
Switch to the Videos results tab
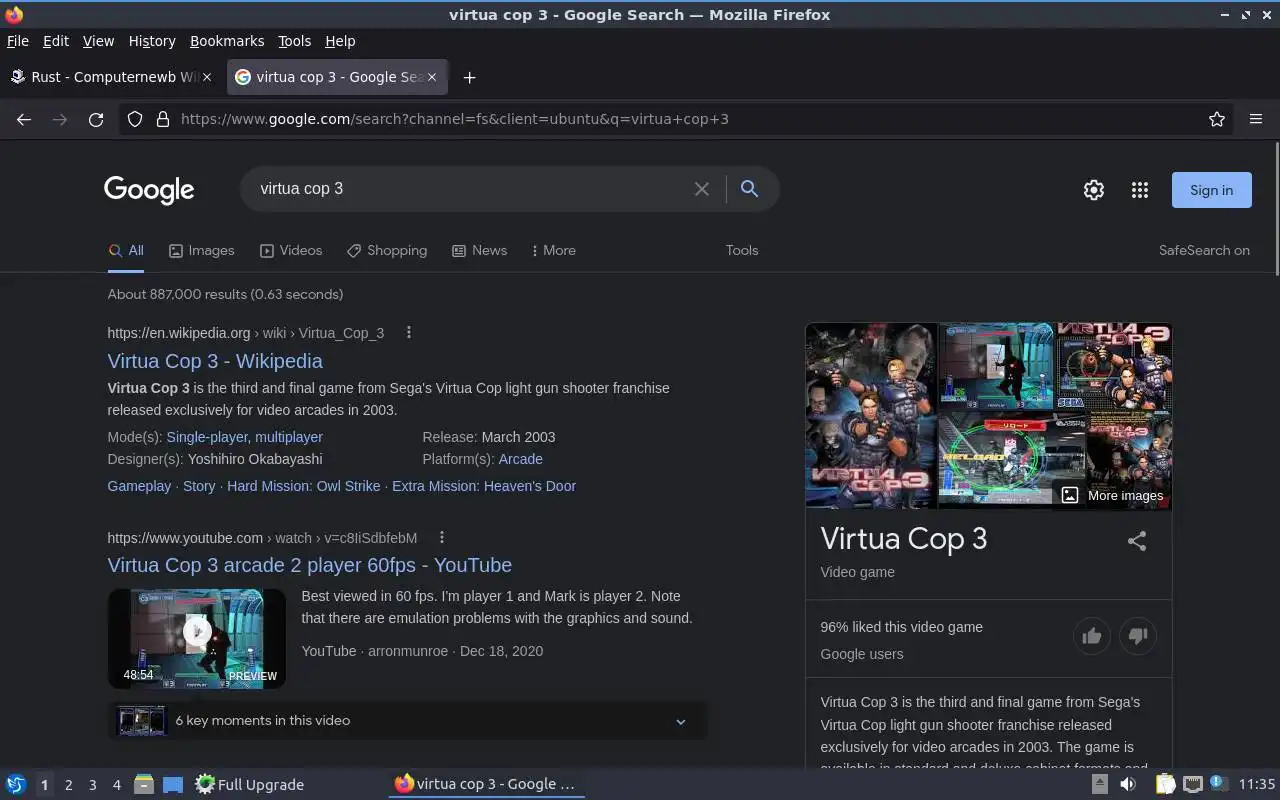(291, 250)
